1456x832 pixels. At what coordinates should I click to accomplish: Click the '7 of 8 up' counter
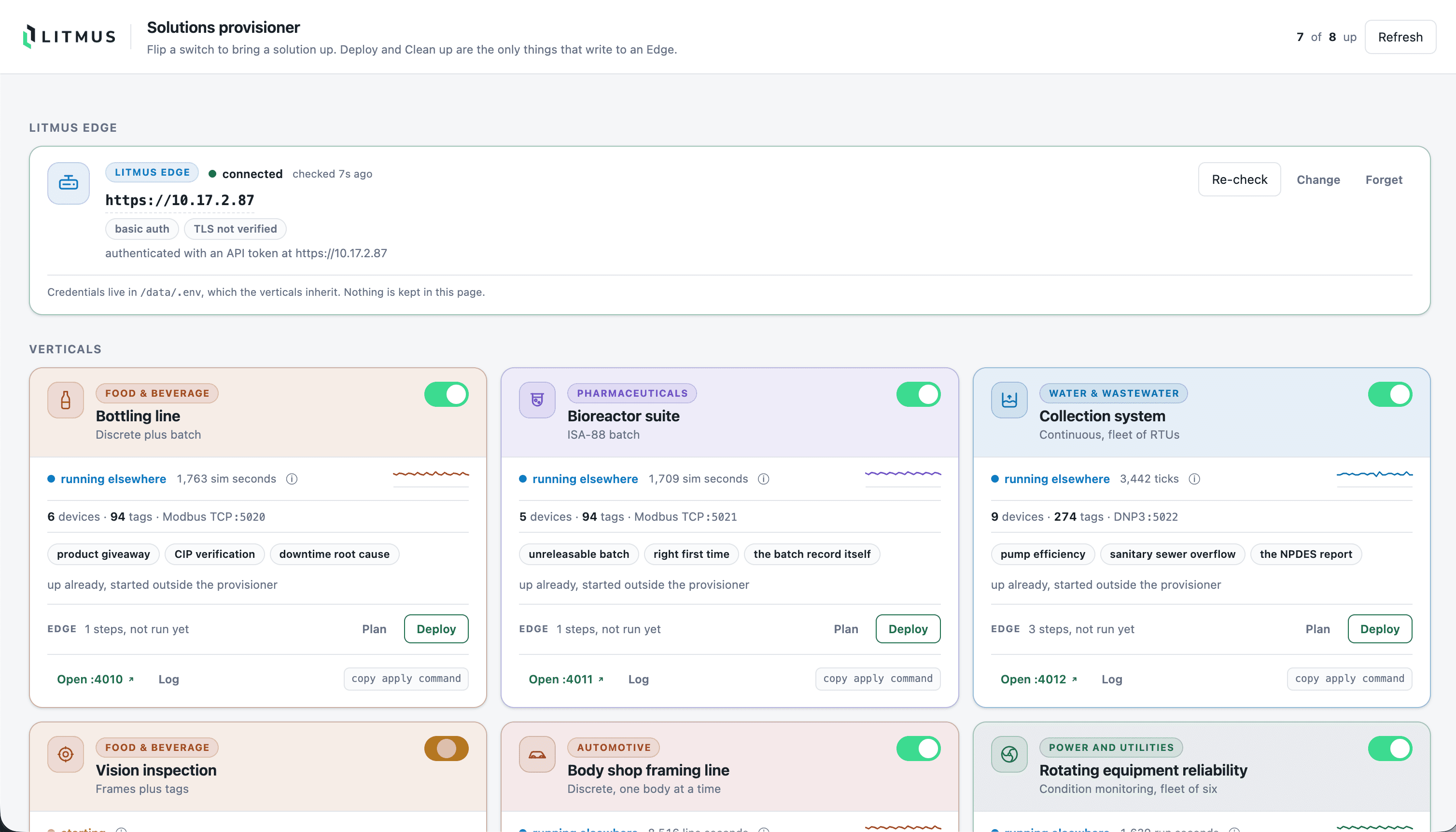click(1326, 37)
